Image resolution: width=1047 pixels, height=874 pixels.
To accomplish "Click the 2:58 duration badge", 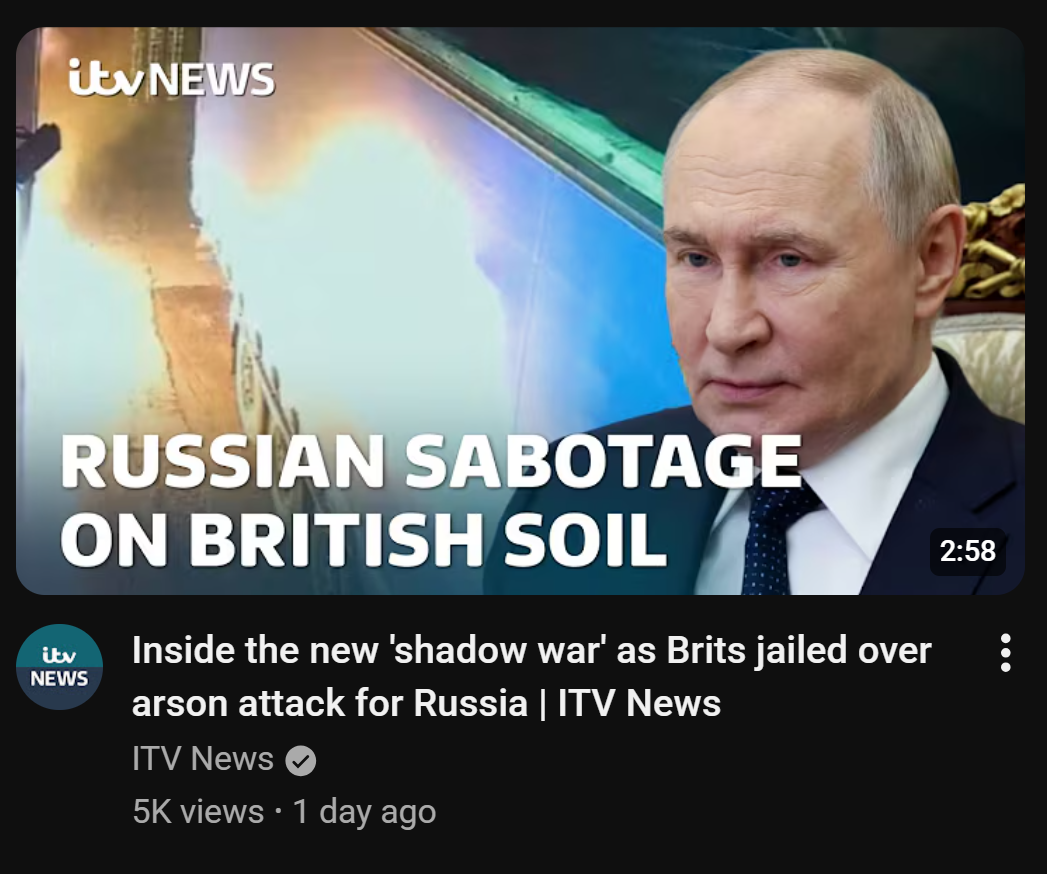I will 968,551.
